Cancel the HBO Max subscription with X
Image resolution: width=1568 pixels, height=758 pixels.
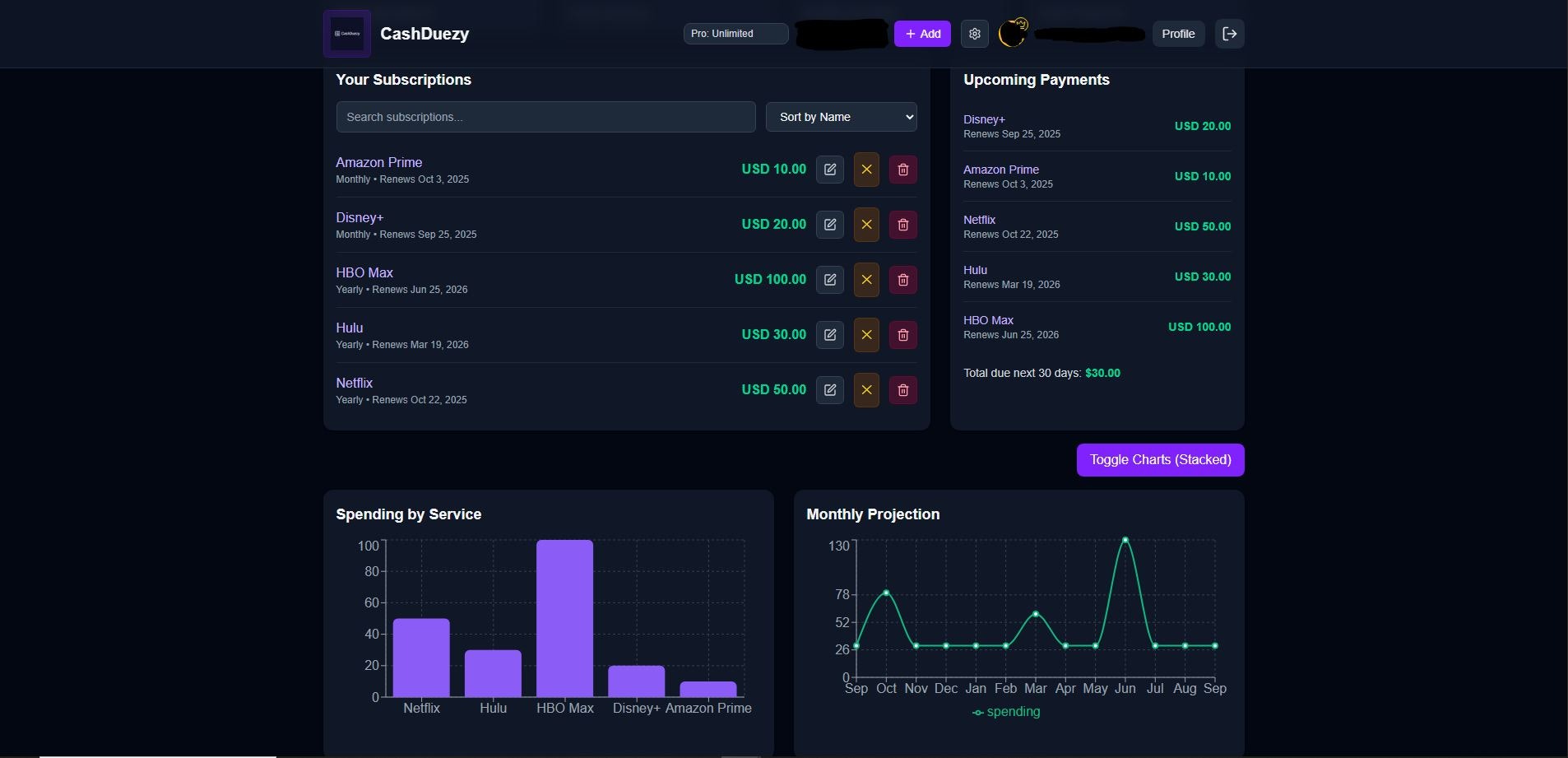tap(866, 280)
